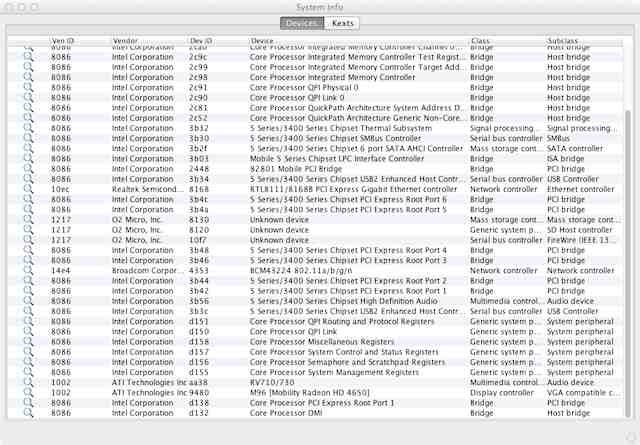The width and height of the screenshot is (640, 445).
Task: Sort by the Vendor column header
Action: click(125, 41)
